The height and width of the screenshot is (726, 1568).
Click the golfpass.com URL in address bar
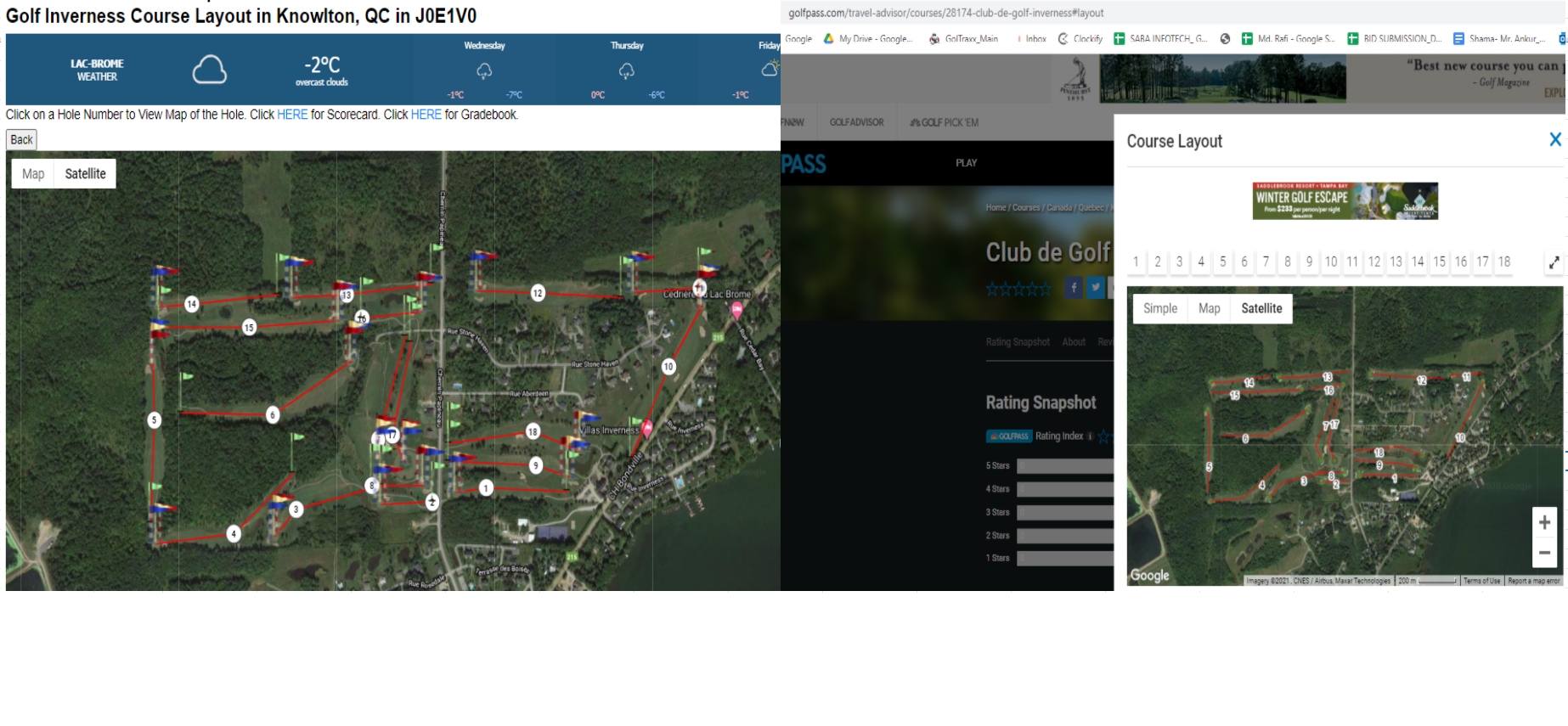coord(946,13)
